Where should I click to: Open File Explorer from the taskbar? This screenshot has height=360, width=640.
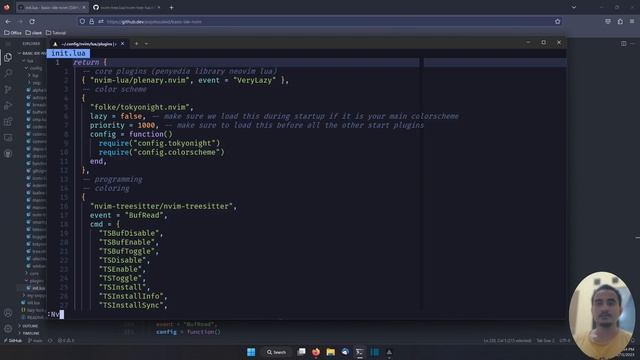coord(331,352)
